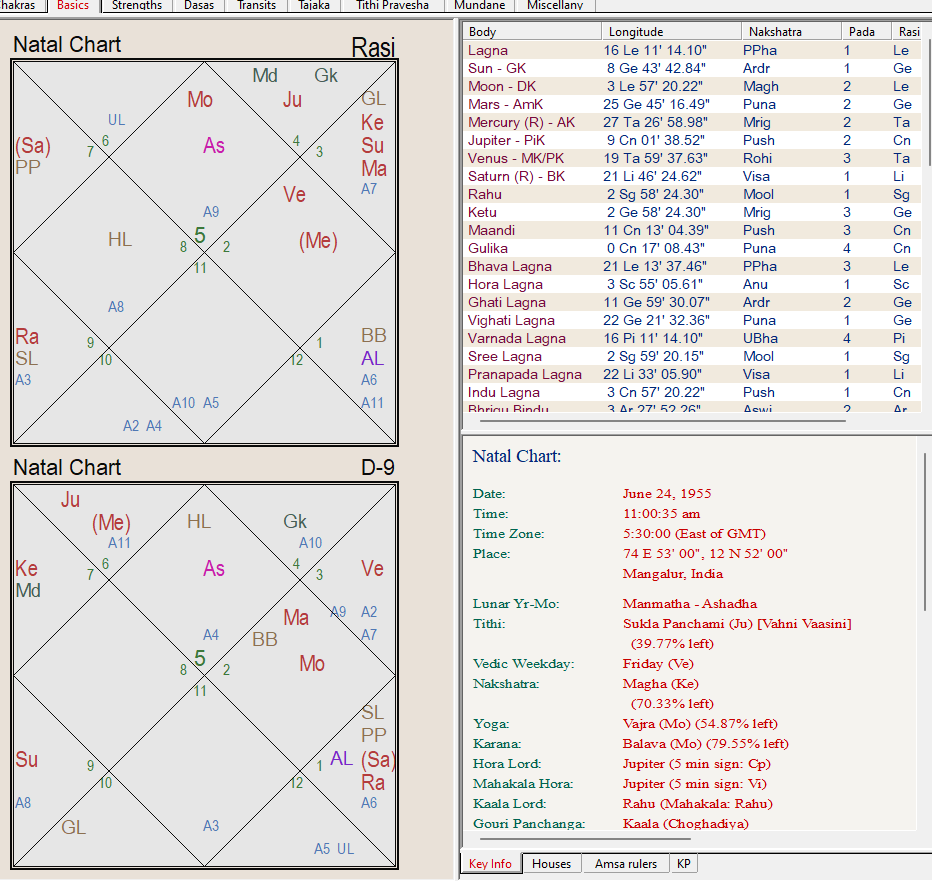
Task: Switch to the KP bottom tab
Action: (684, 864)
